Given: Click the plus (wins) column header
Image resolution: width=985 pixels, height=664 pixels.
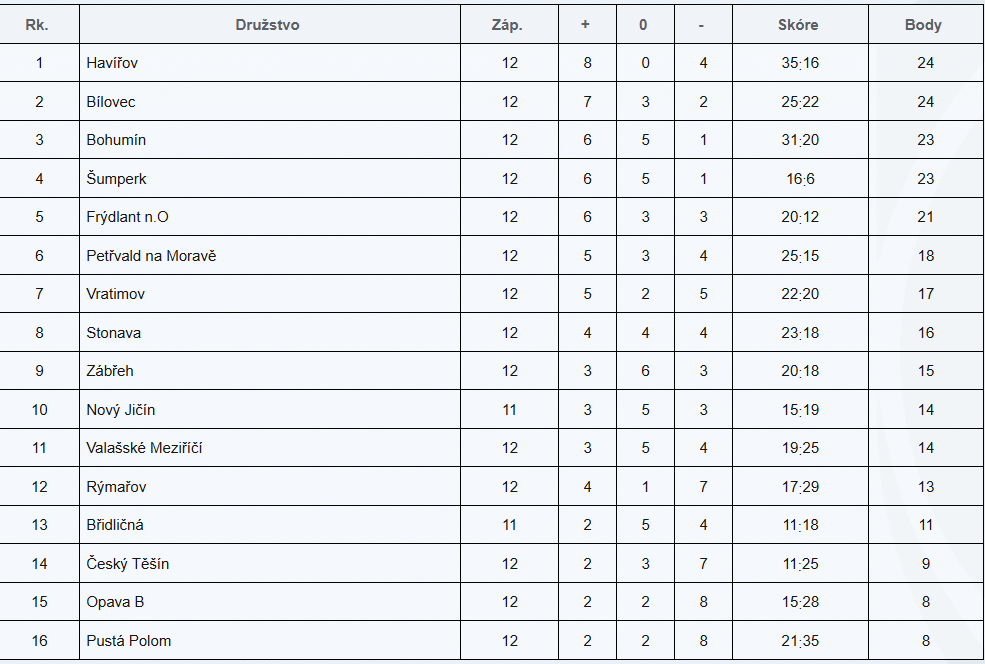Looking at the screenshot, I should (x=586, y=25).
